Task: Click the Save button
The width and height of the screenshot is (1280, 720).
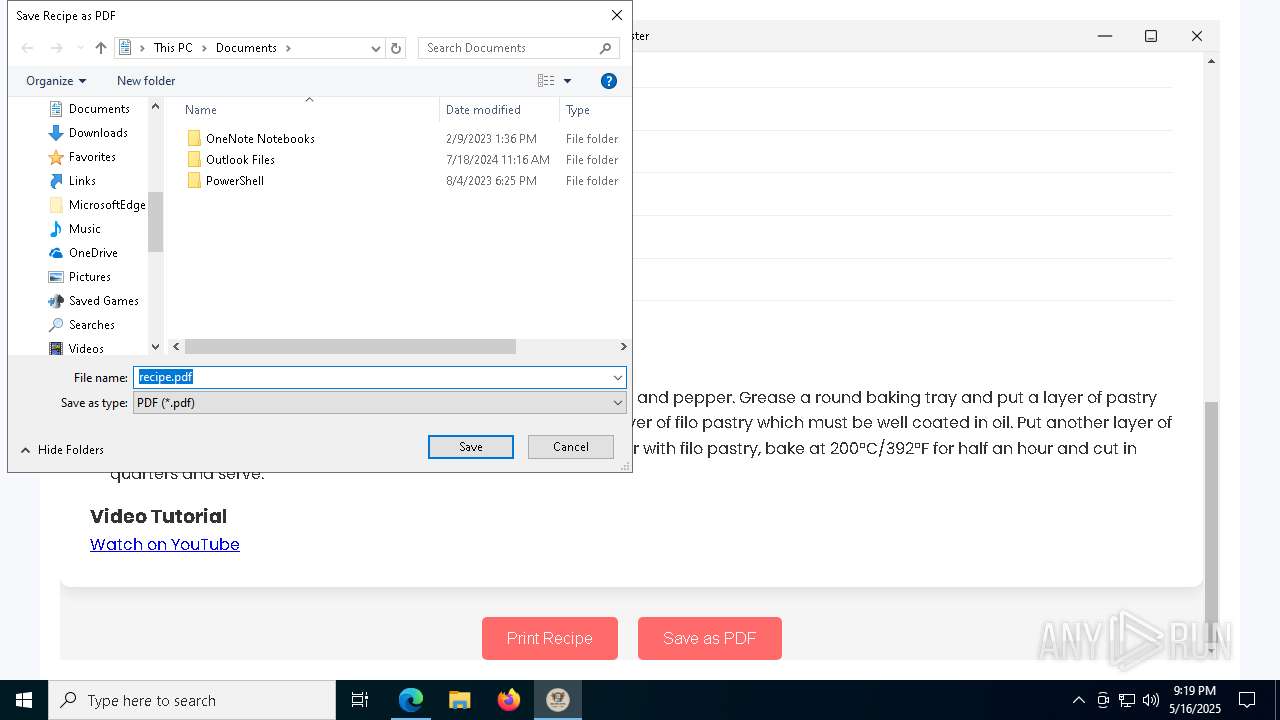Action: (x=471, y=447)
